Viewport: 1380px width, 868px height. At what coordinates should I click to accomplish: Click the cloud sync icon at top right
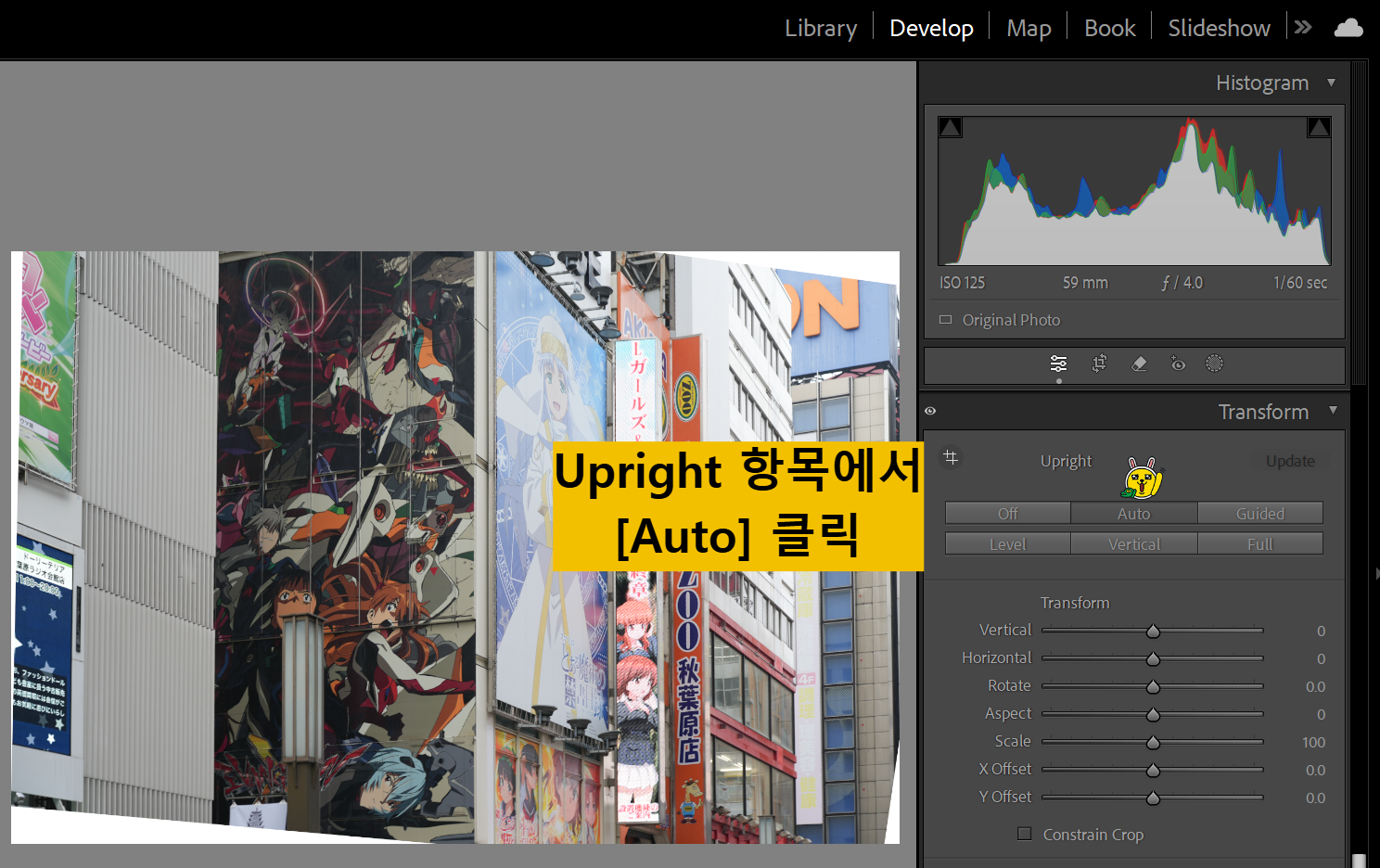[x=1348, y=27]
